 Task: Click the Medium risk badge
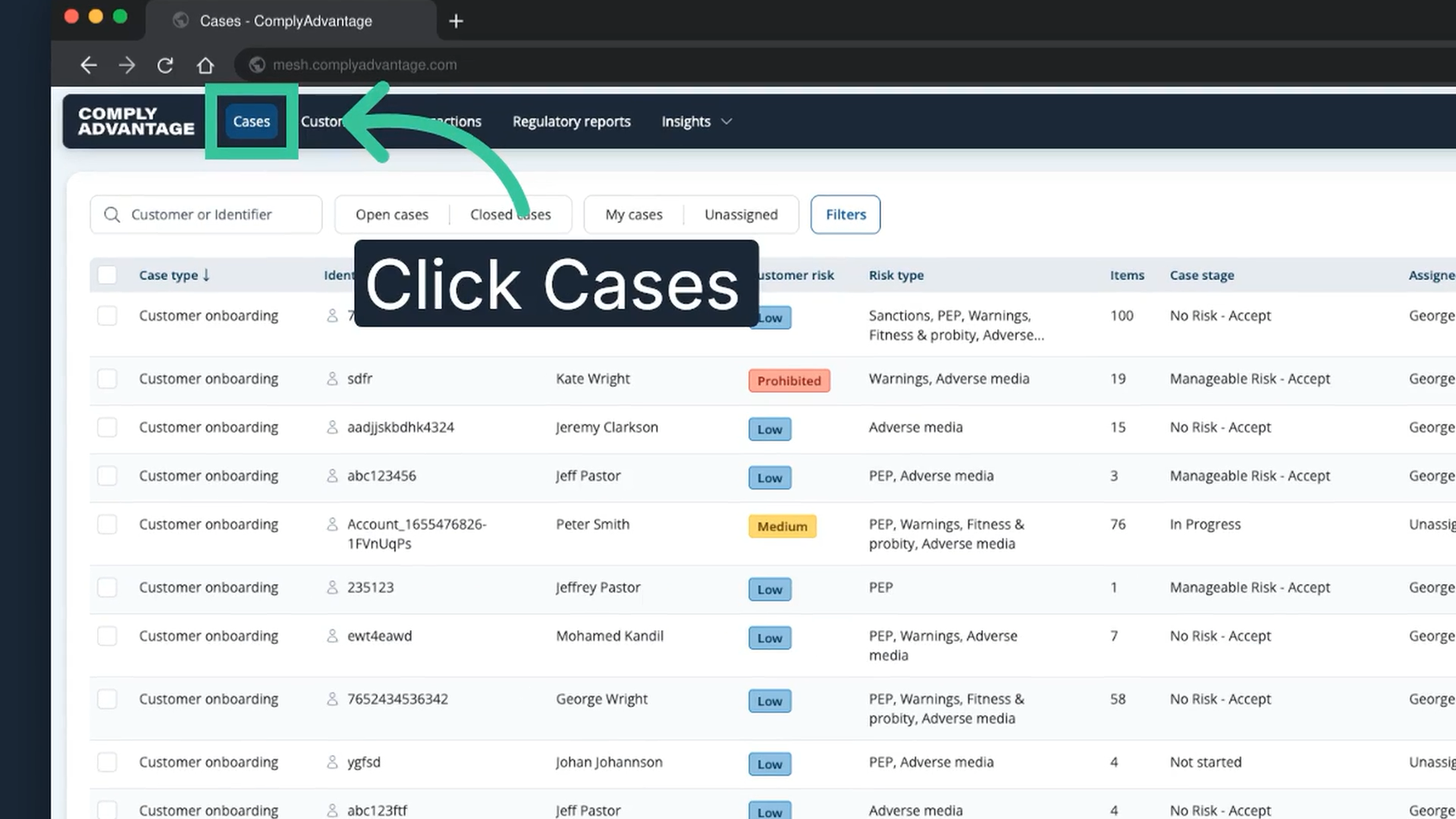click(x=782, y=526)
